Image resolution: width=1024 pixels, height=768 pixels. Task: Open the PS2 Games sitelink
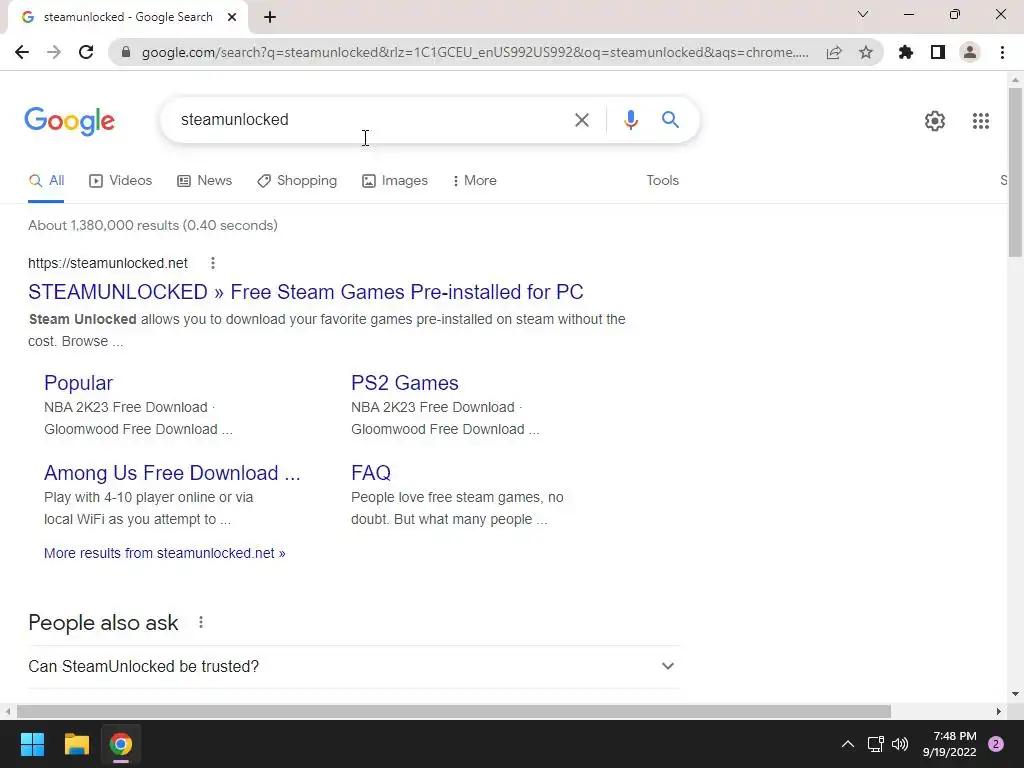coord(405,383)
